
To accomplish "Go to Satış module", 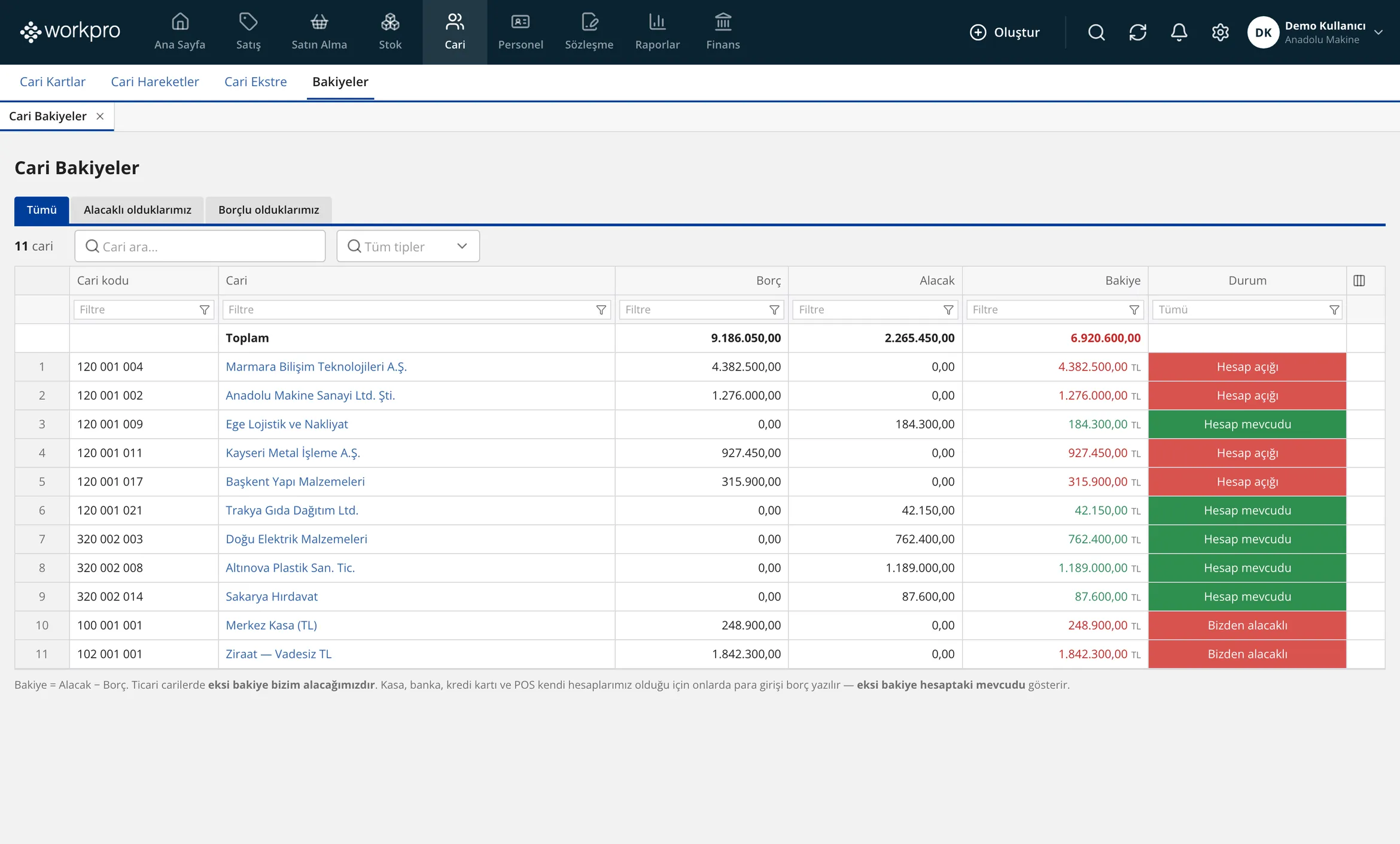I will click(x=248, y=32).
